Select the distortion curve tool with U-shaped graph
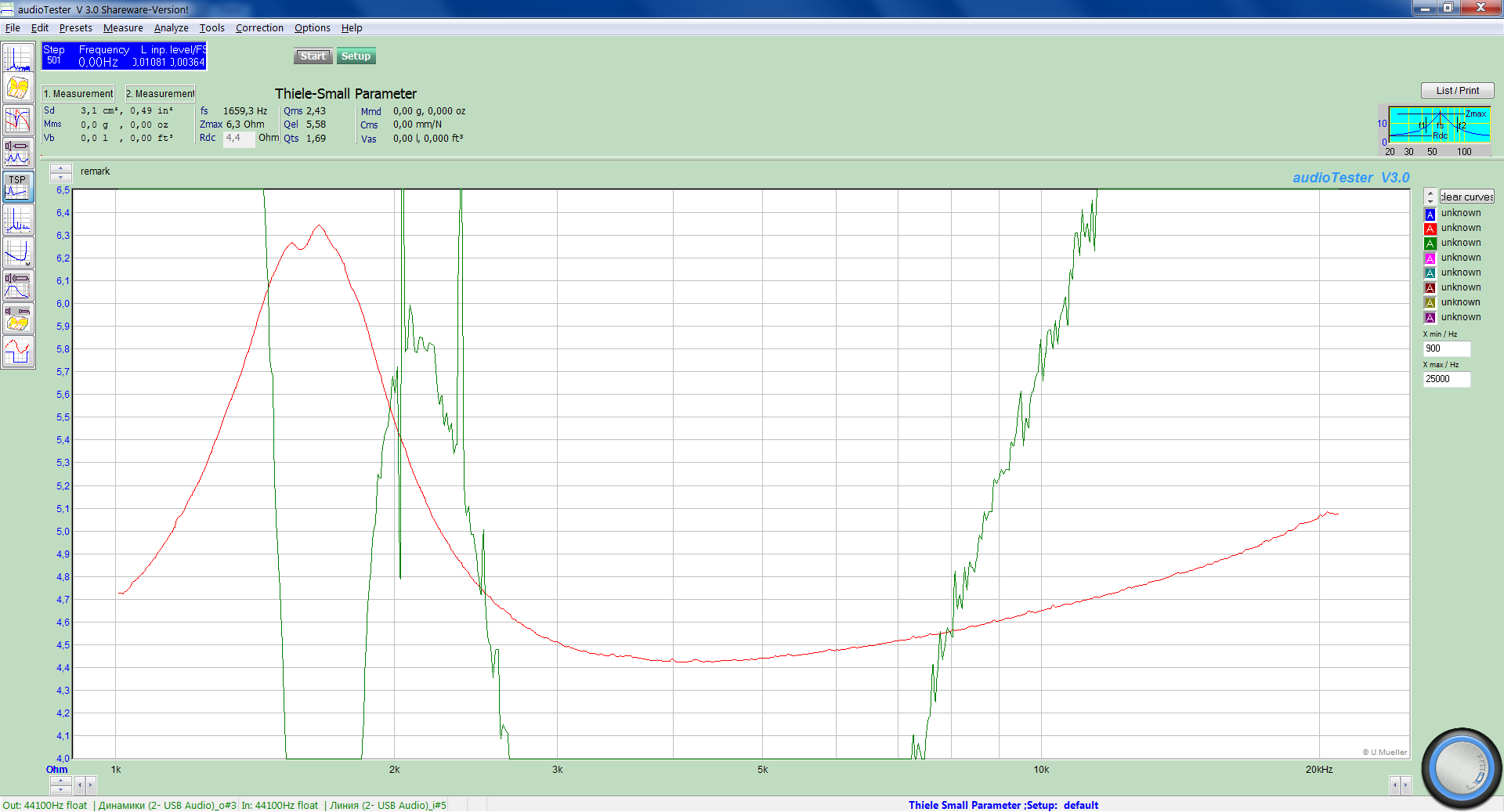 coord(17,253)
